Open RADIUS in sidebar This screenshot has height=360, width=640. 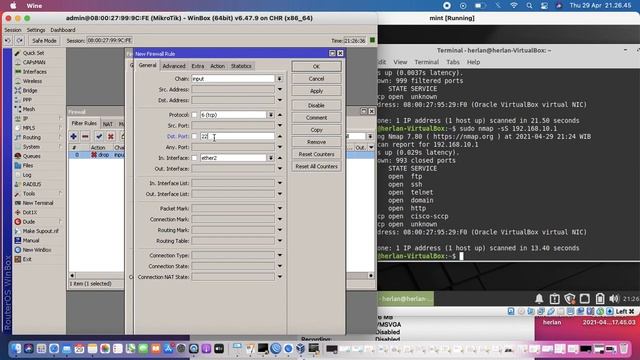32,184
